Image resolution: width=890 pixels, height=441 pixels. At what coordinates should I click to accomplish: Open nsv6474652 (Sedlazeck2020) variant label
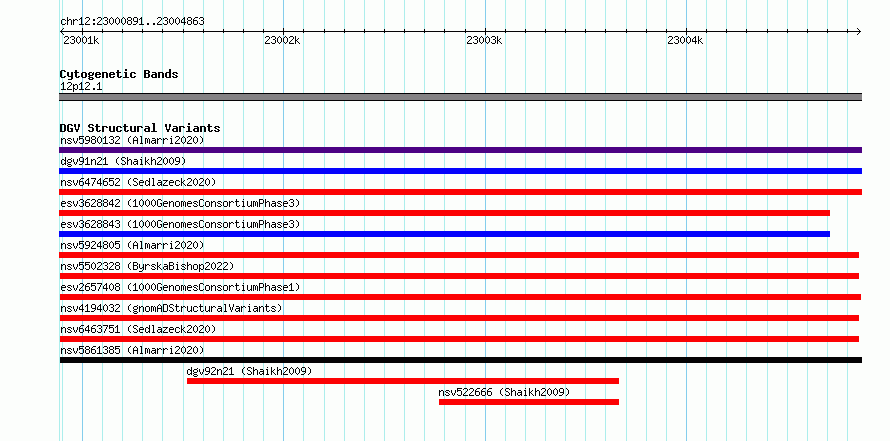point(138,182)
